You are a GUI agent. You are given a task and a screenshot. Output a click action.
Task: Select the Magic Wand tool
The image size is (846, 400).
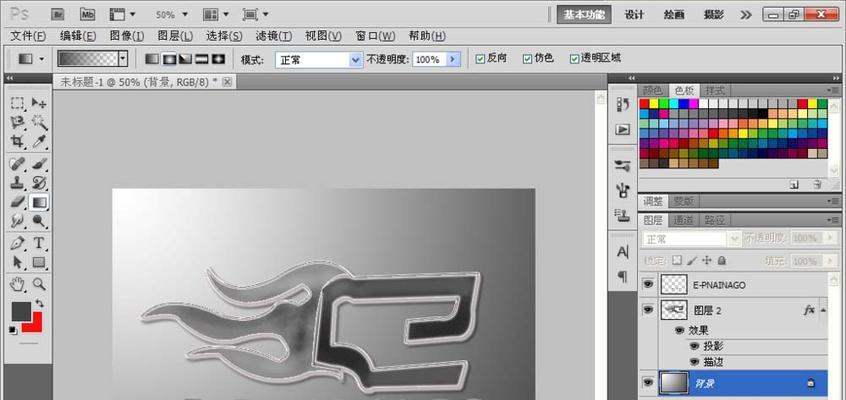39,122
